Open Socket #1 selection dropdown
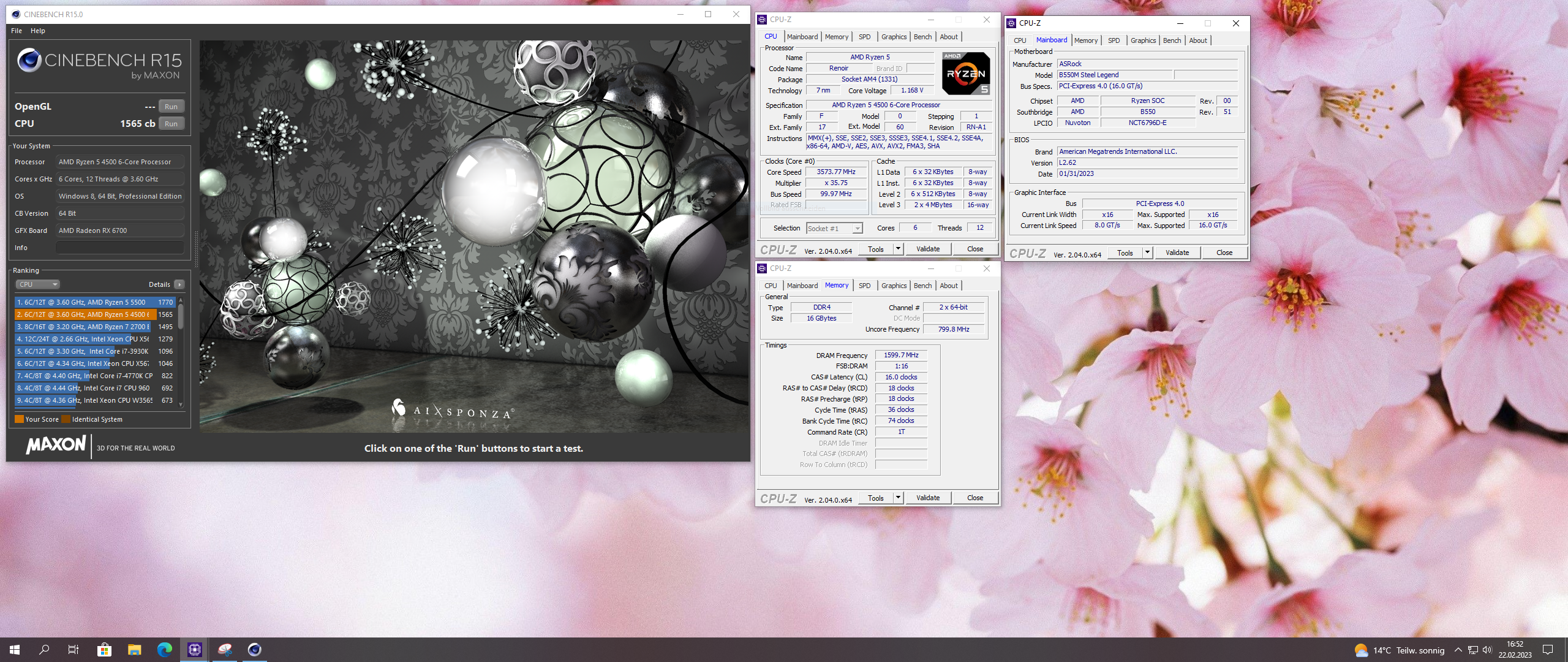This screenshot has height=662, width=1568. coord(834,229)
